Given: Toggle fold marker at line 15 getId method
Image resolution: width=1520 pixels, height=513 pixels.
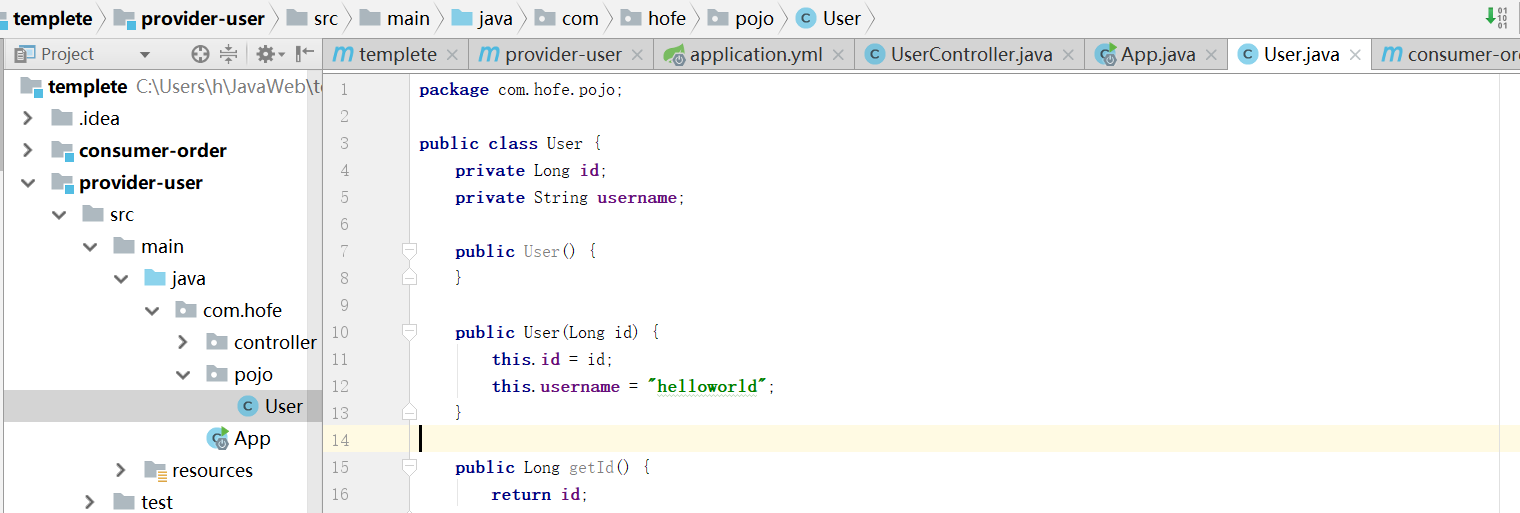Looking at the screenshot, I should pos(409,466).
